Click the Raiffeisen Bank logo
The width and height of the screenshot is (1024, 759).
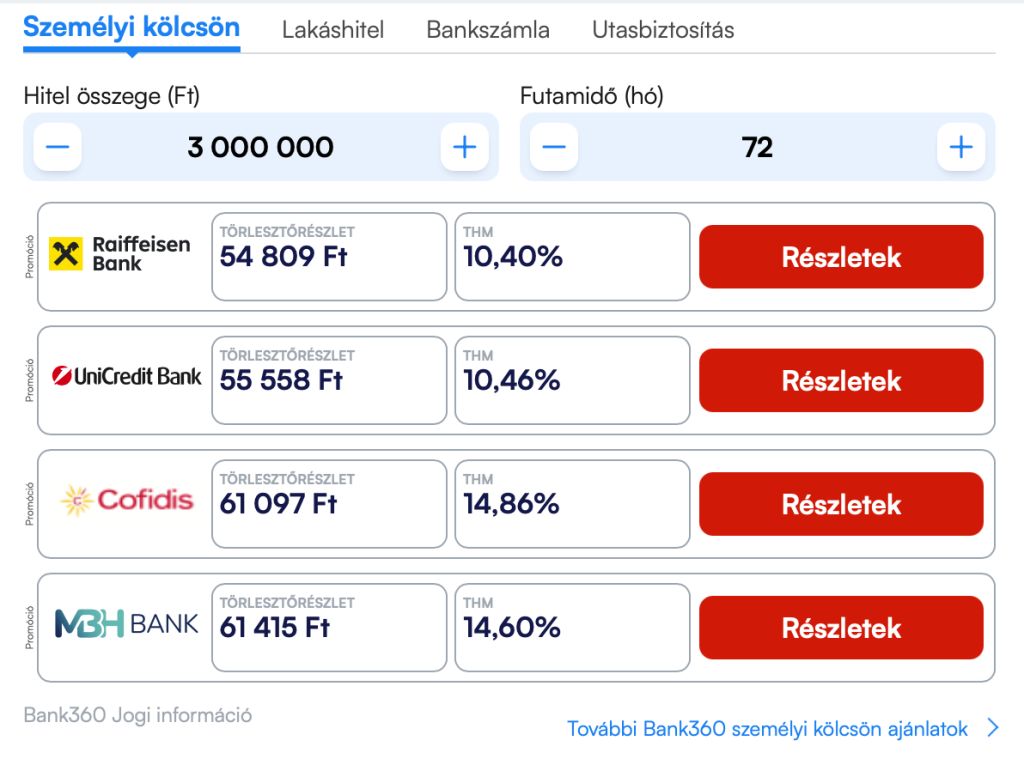120,254
